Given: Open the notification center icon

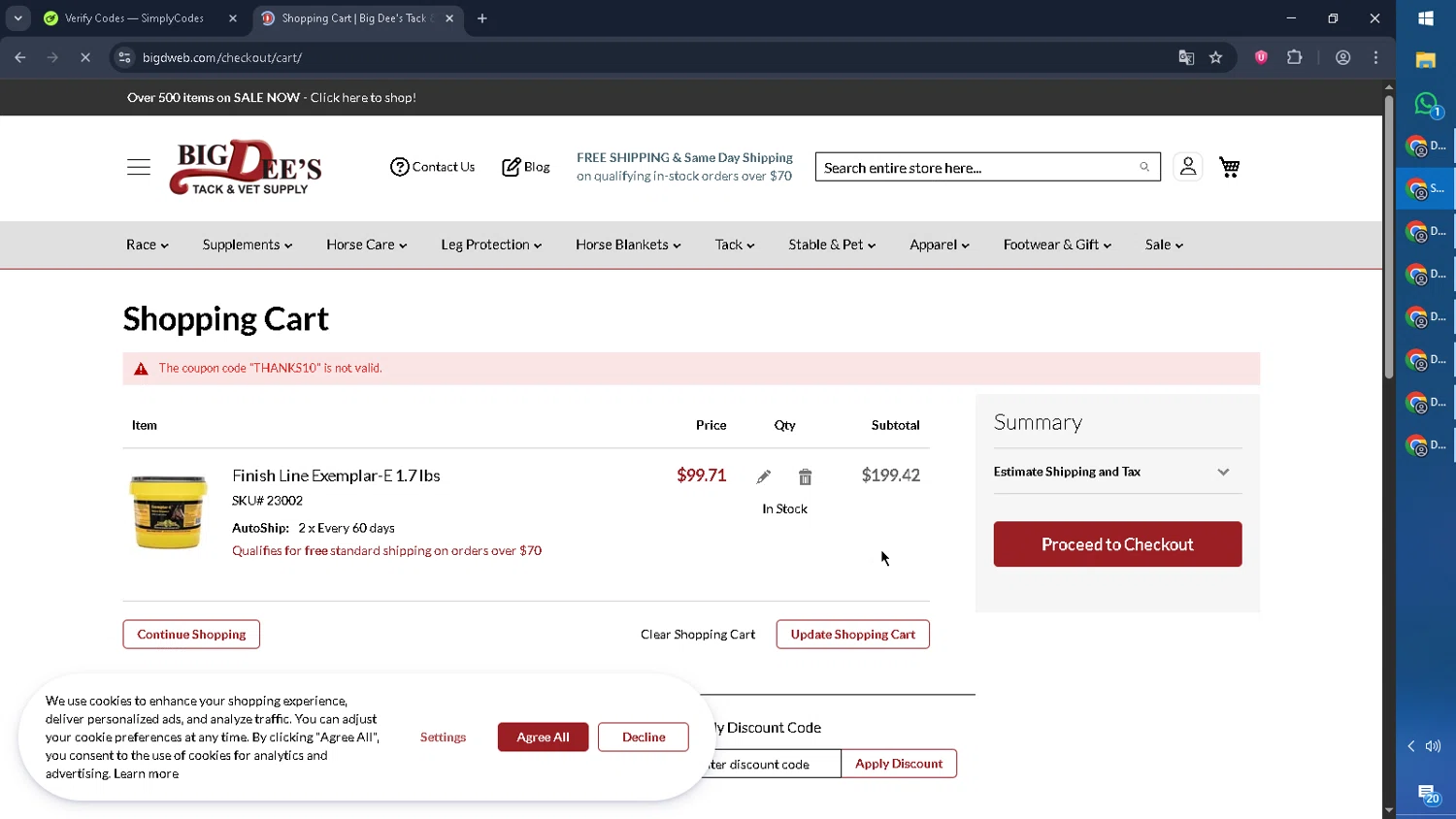Looking at the screenshot, I should (1427, 795).
